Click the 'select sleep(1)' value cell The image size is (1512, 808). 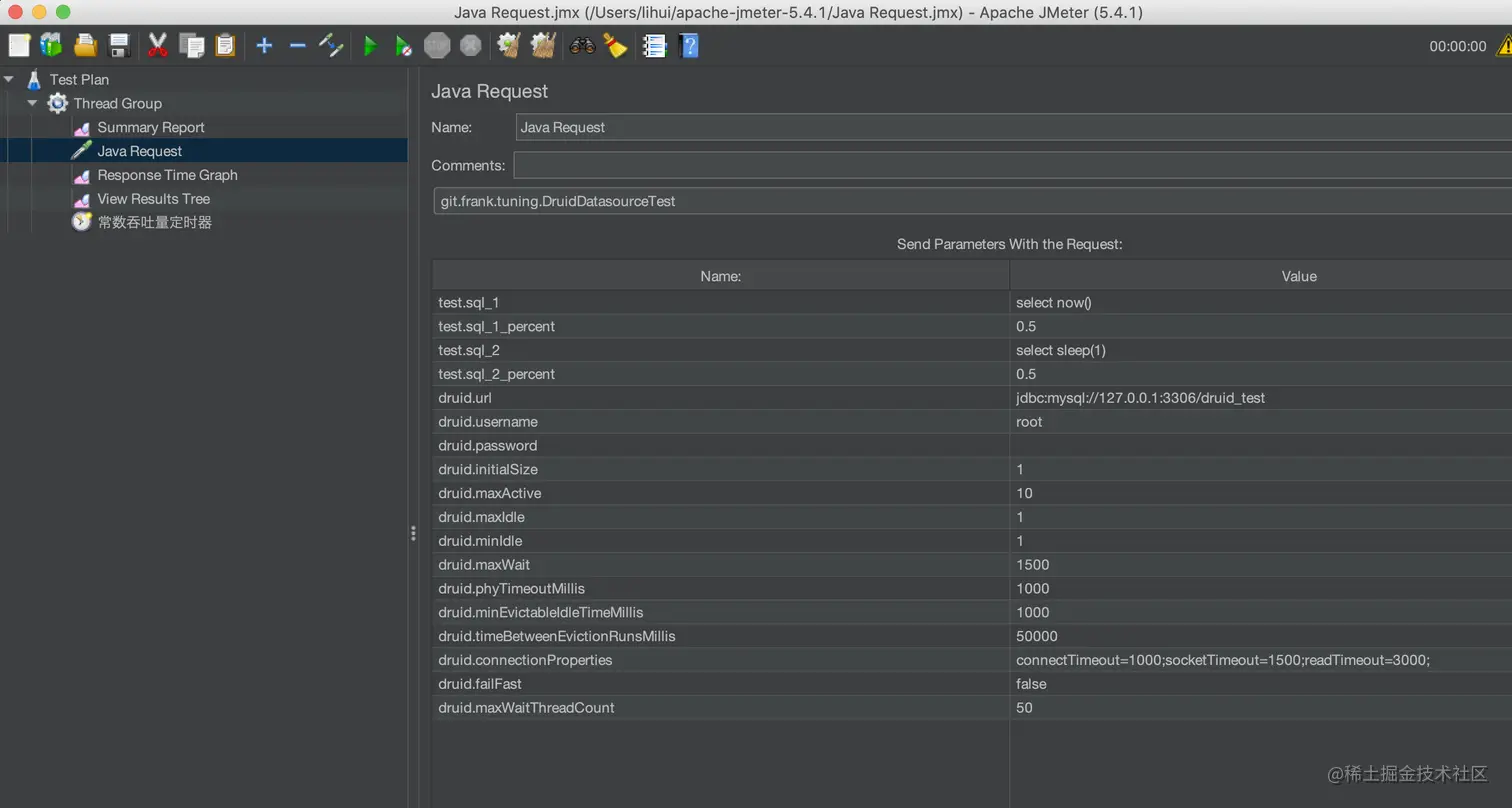(1260, 350)
